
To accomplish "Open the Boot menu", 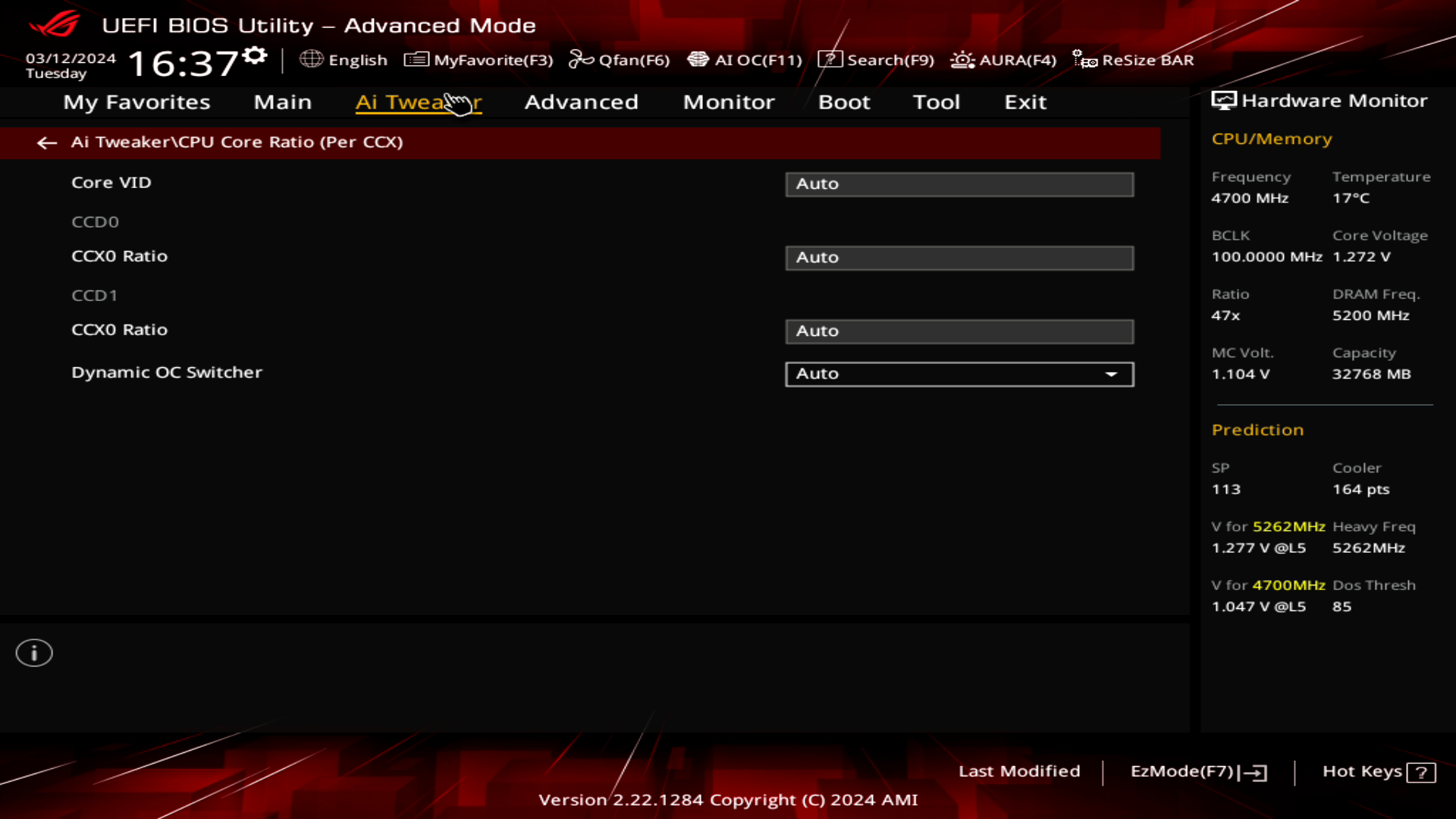I will pos(844,102).
